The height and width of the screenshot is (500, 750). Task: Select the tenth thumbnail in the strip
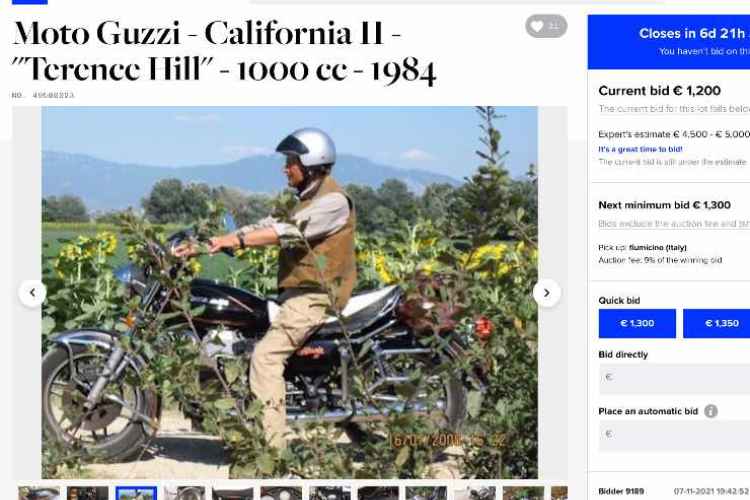click(x=475, y=493)
